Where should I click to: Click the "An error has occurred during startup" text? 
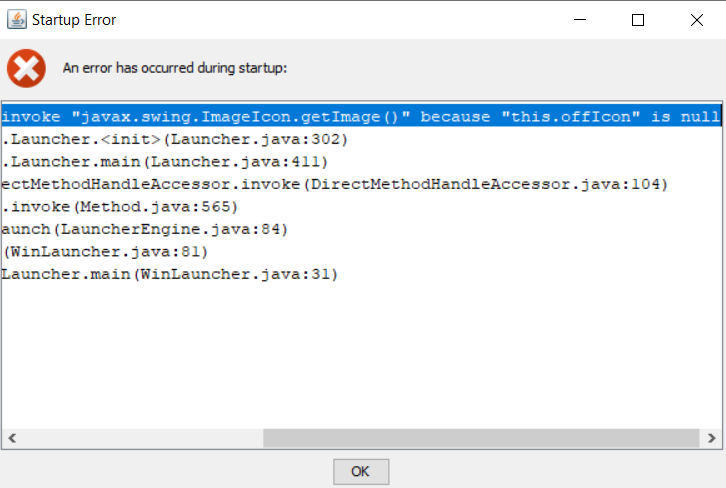175,68
